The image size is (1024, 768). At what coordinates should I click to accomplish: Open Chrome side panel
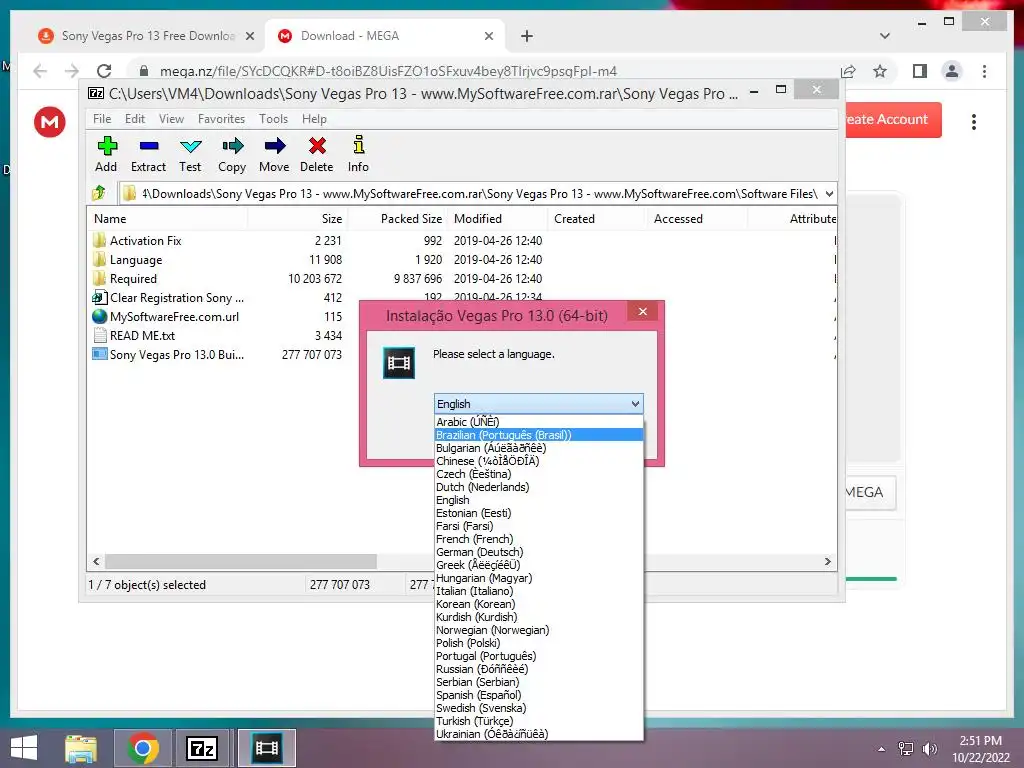click(x=920, y=71)
